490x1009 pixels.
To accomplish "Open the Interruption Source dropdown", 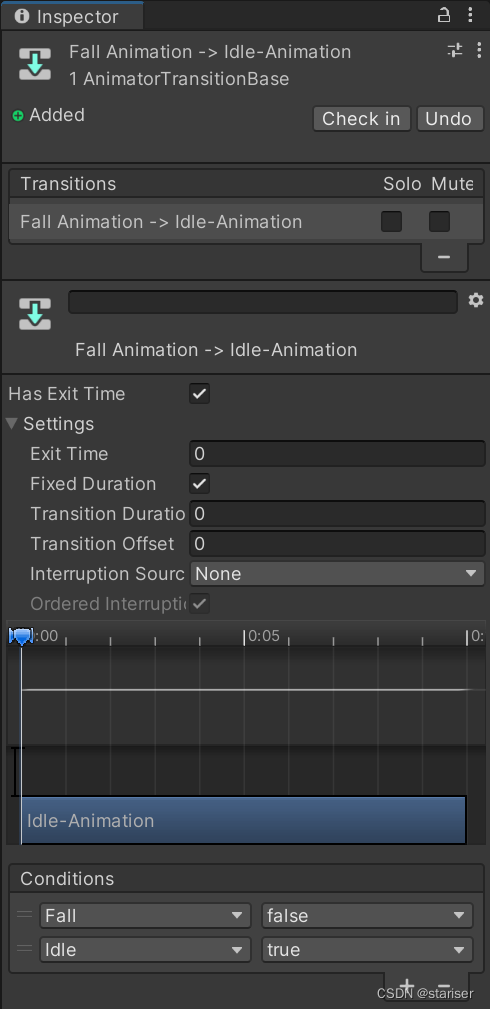I will [337, 573].
